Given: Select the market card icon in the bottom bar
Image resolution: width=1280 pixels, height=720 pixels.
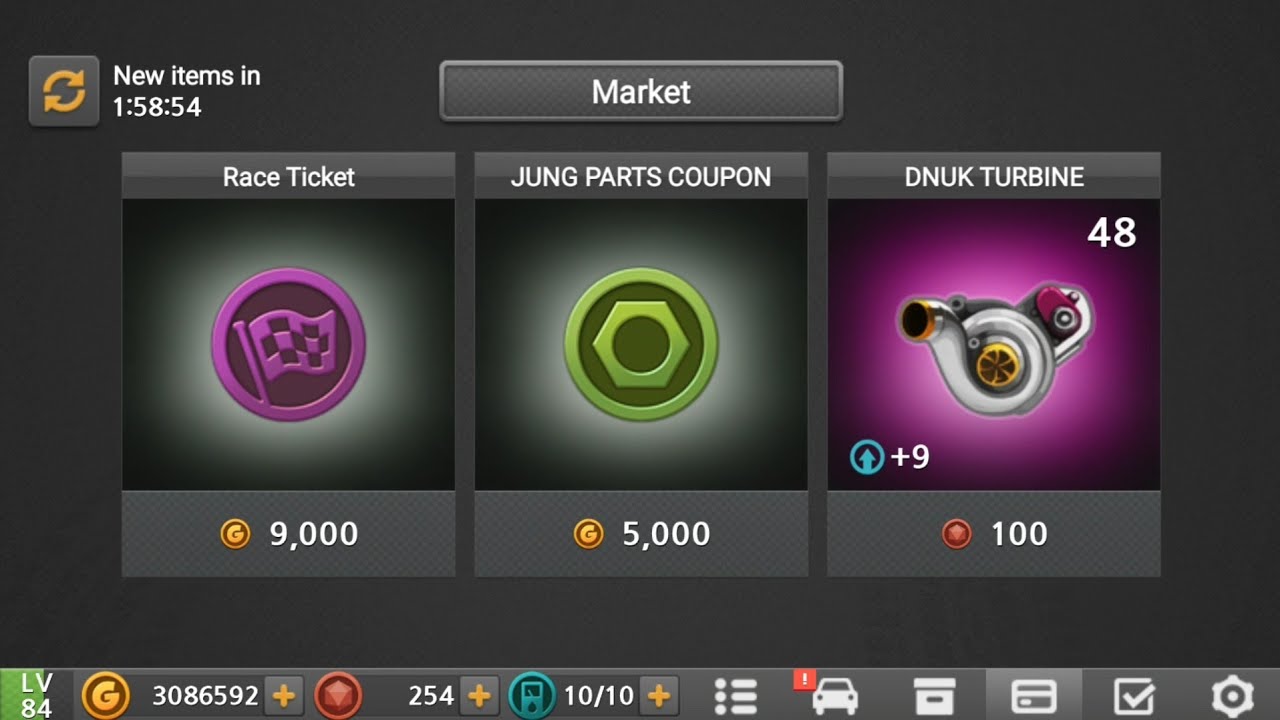Looking at the screenshot, I should tap(1035, 696).
